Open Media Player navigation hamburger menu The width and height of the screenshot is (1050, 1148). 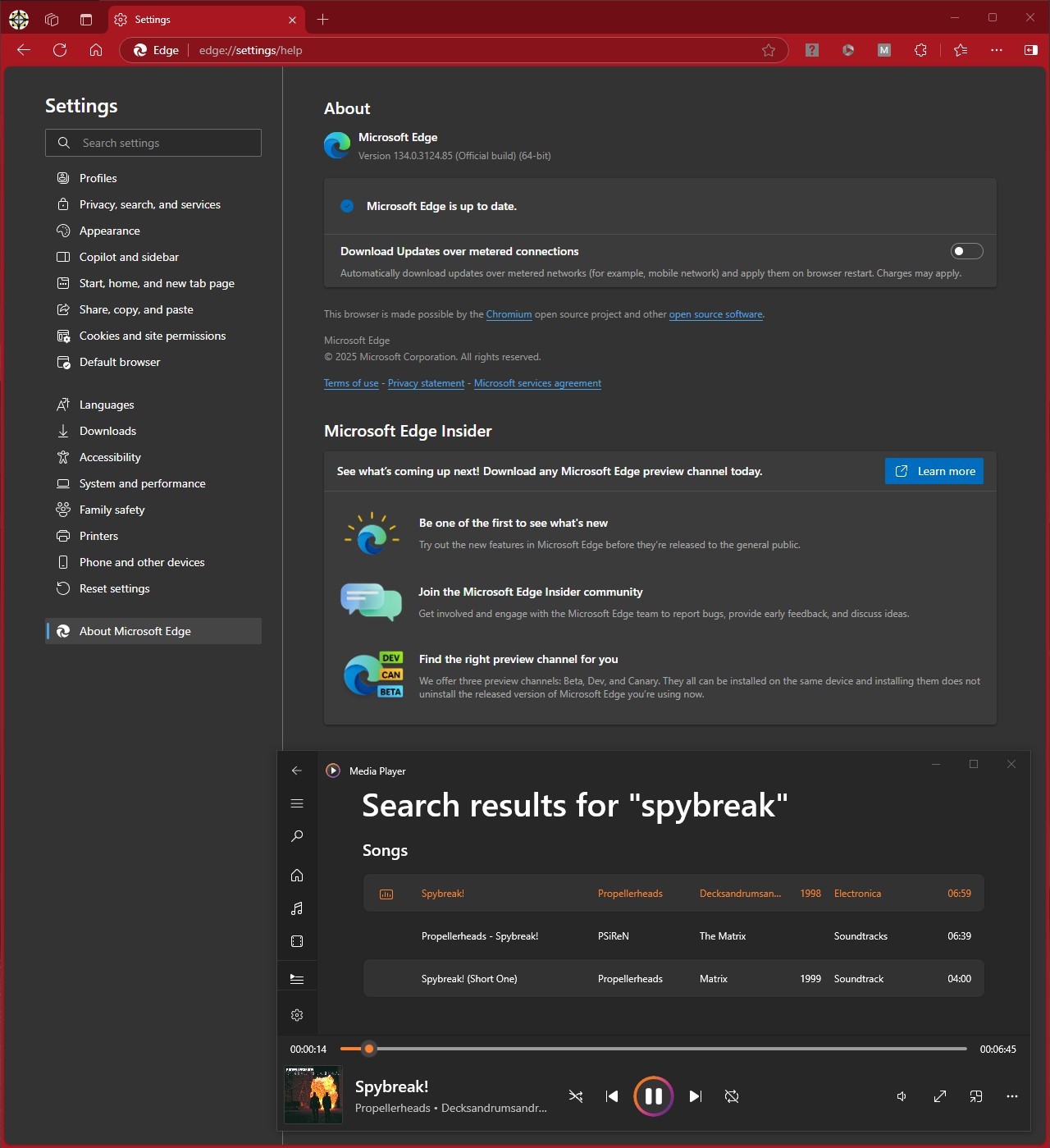(297, 803)
